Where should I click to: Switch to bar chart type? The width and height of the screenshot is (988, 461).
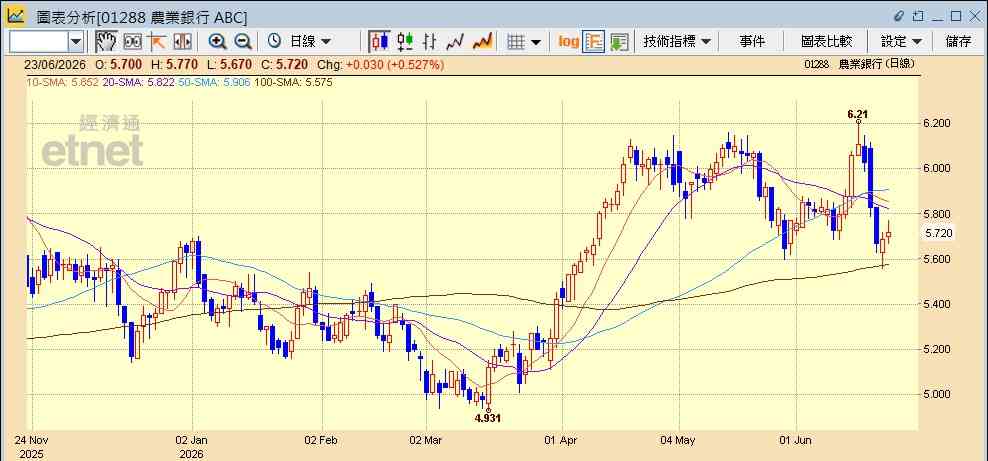pyautogui.click(x=430, y=42)
